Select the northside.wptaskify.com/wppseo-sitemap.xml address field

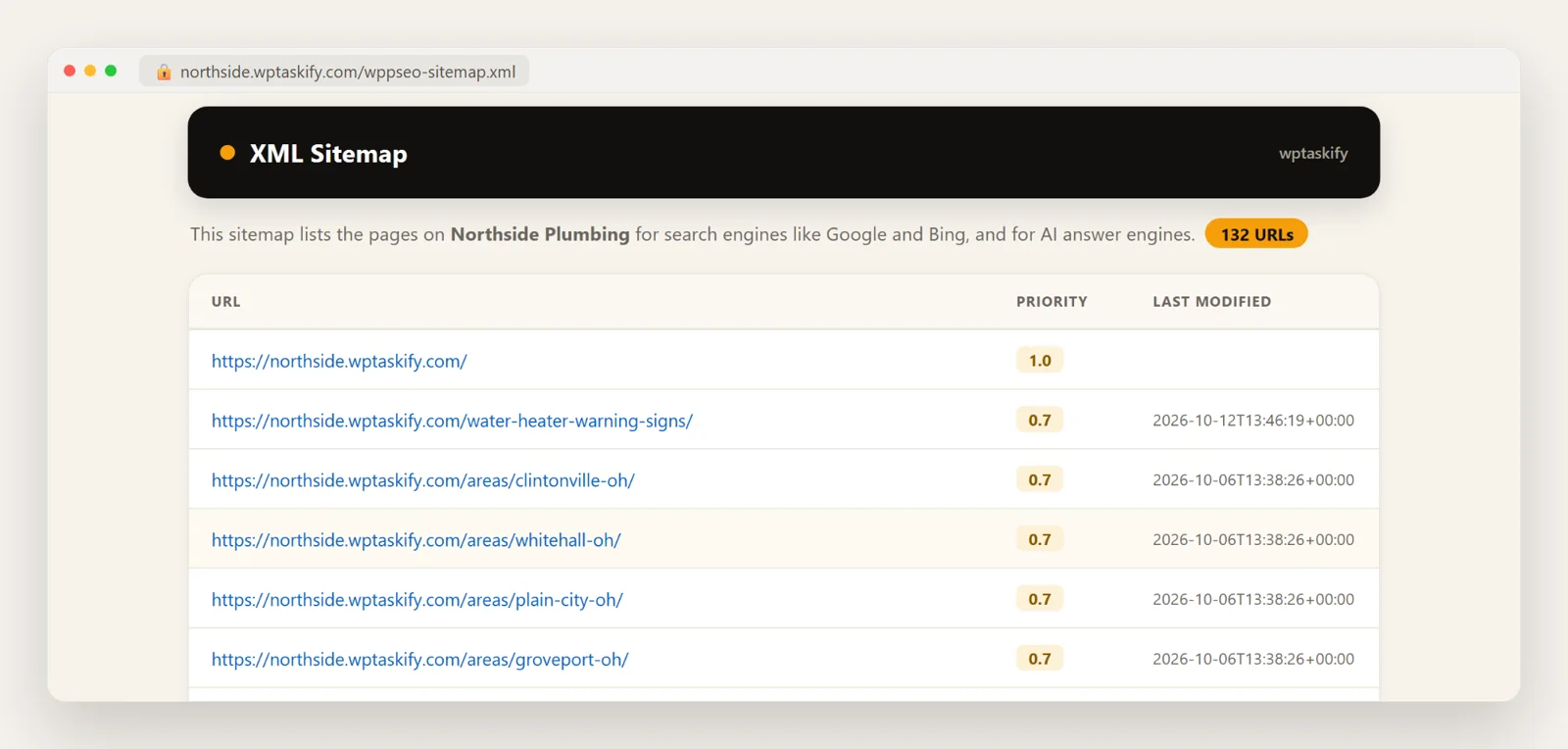click(334, 71)
